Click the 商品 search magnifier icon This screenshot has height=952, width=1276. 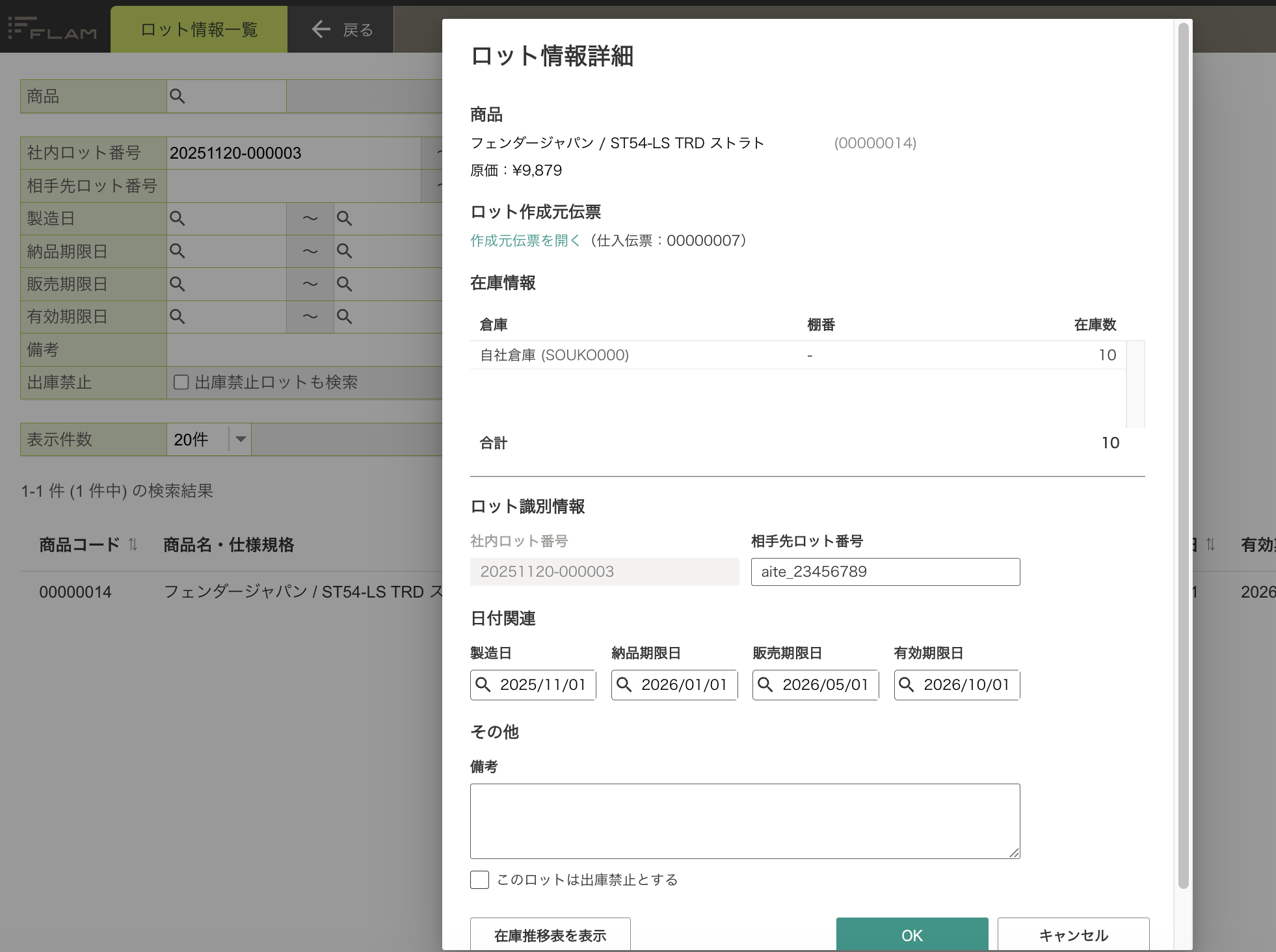click(x=177, y=96)
